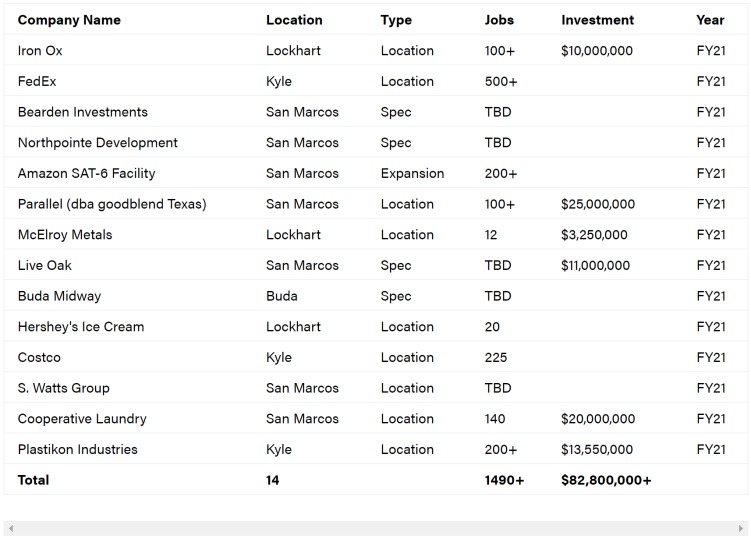Select the 'Type' column header
751x539 pixels.
(396, 20)
